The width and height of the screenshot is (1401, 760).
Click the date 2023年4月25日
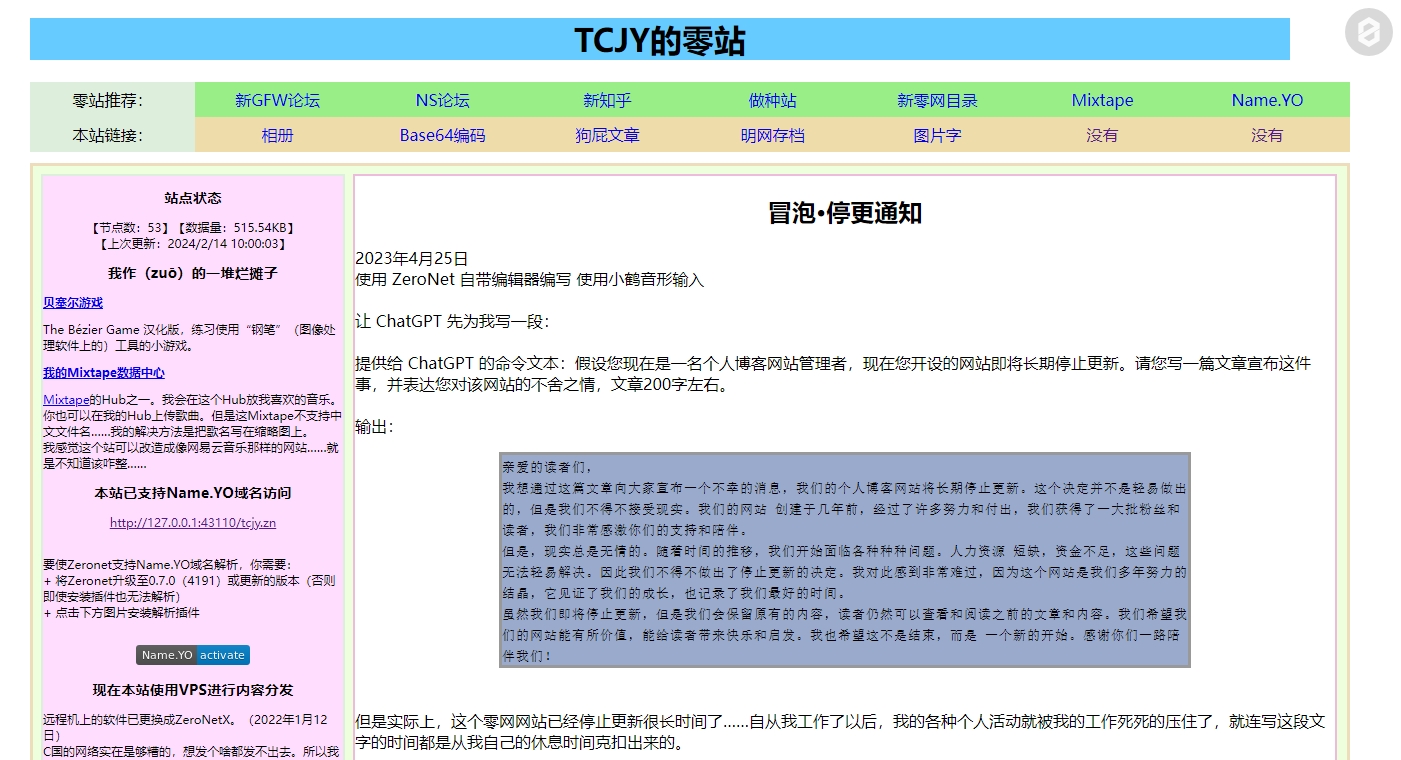click(x=412, y=258)
